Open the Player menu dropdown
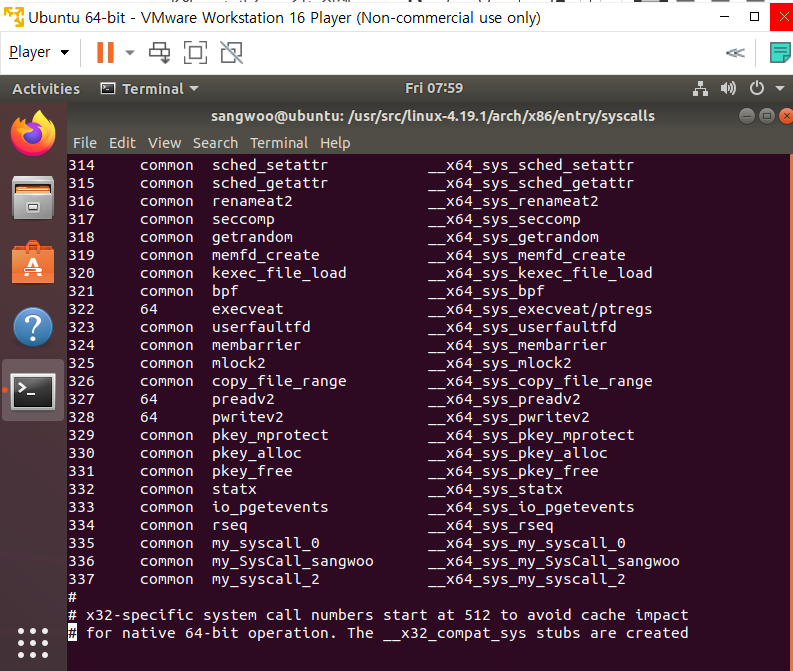Viewport: 793px width, 671px height. (39, 52)
